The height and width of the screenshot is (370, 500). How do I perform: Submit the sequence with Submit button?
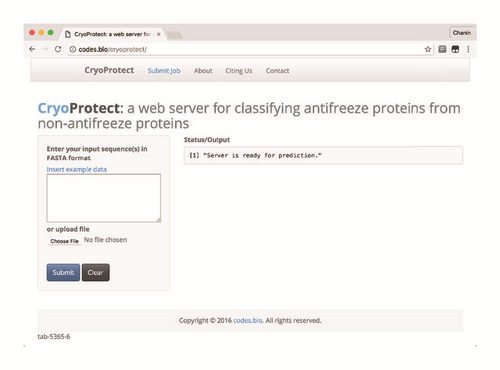63,272
